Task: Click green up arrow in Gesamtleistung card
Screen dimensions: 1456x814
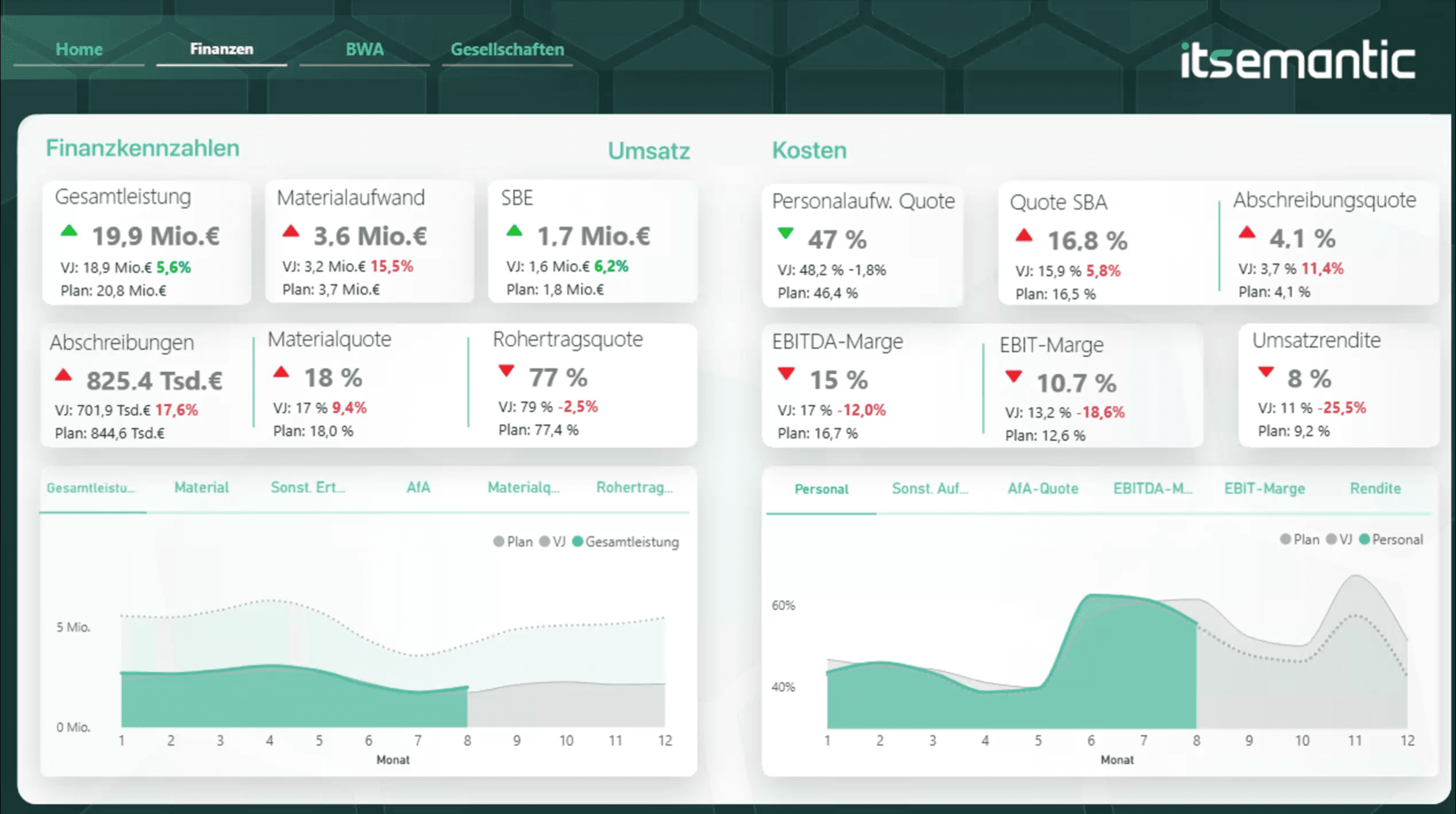Action: click(x=69, y=231)
